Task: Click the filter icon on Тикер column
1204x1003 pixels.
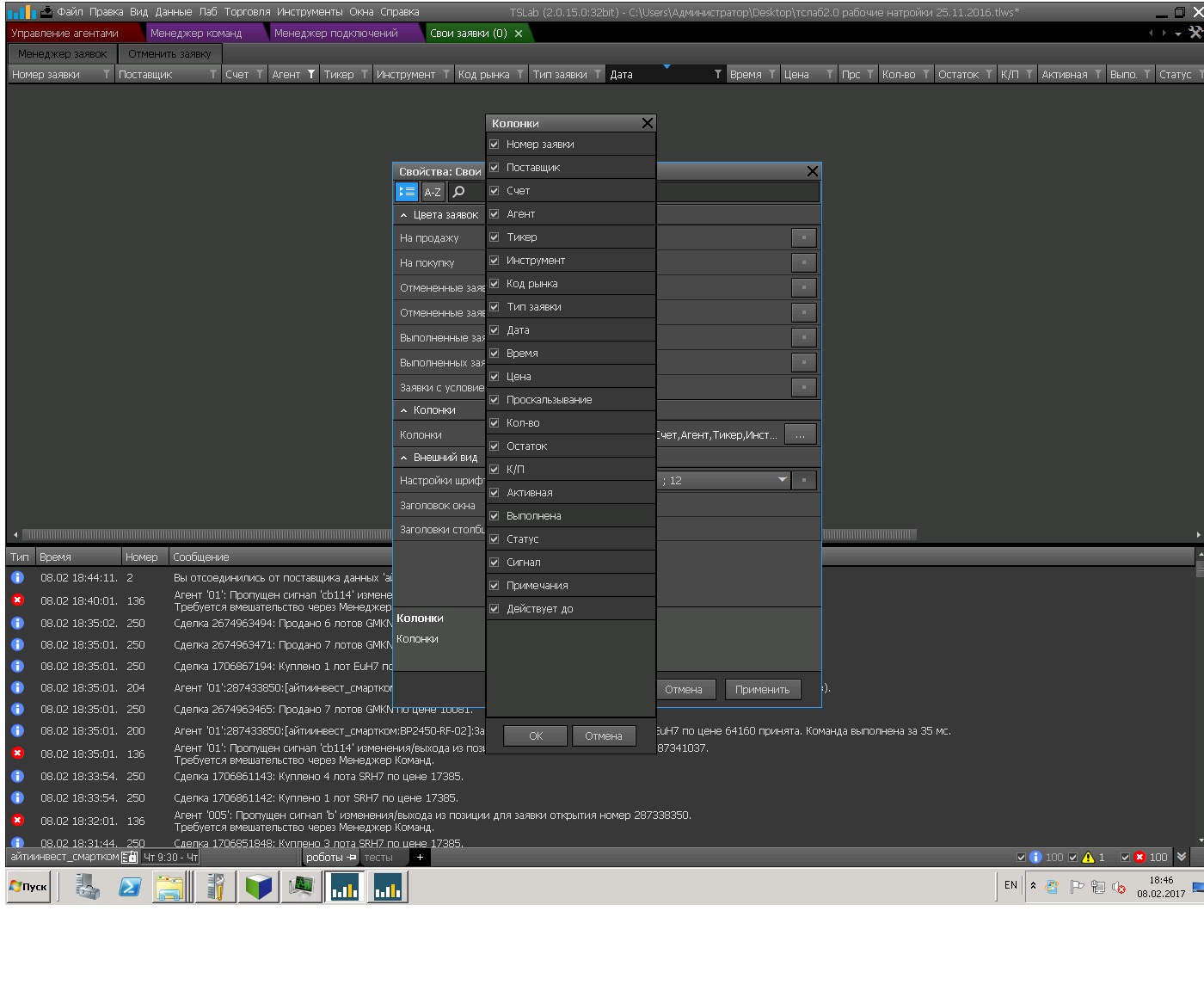Action: pyautogui.click(x=365, y=75)
